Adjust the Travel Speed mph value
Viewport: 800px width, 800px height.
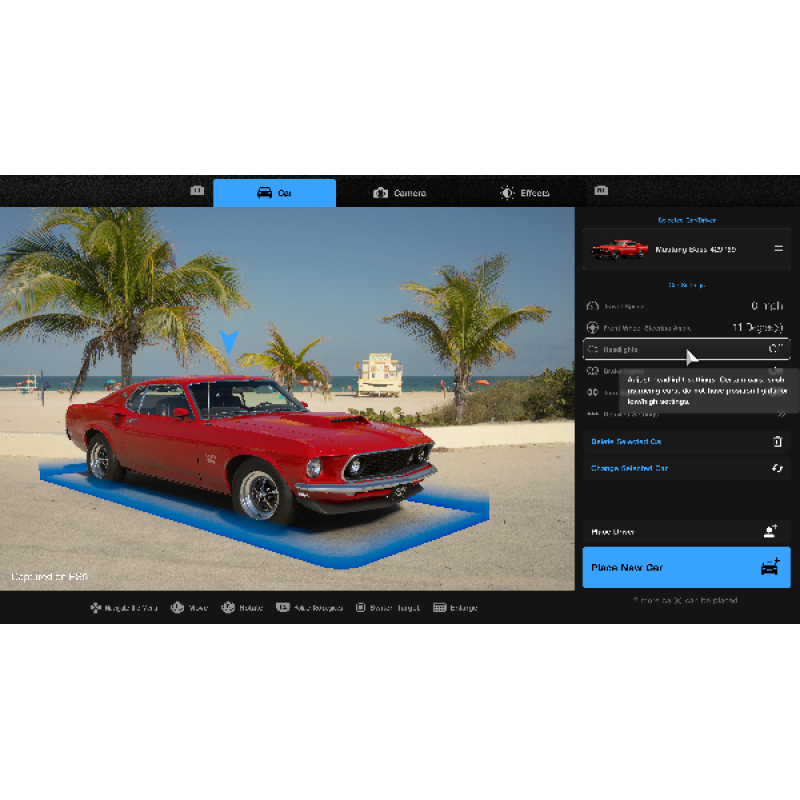(x=767, y=306)
